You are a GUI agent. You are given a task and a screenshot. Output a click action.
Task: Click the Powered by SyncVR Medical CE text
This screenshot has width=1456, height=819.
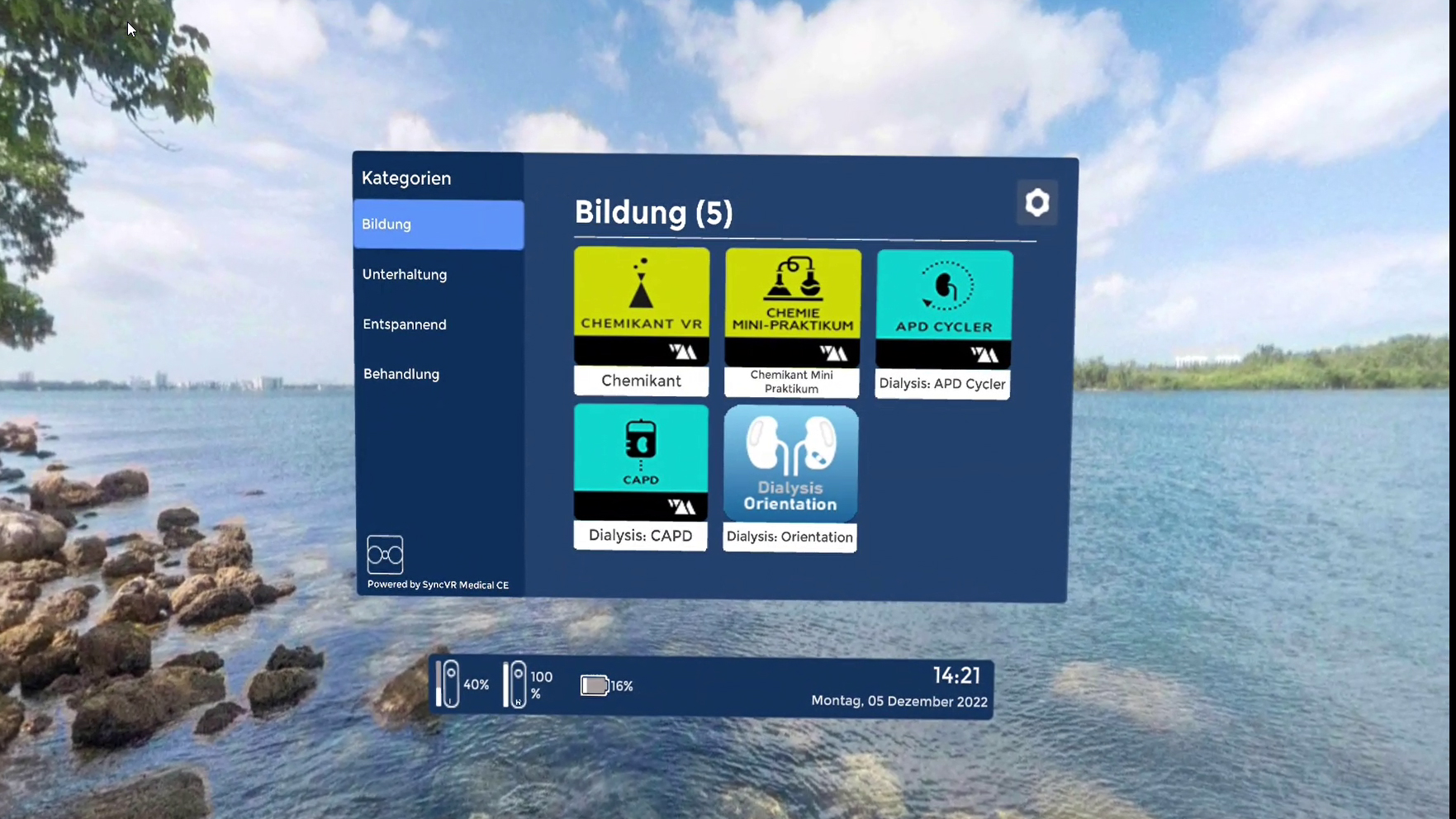pos(438,585)
